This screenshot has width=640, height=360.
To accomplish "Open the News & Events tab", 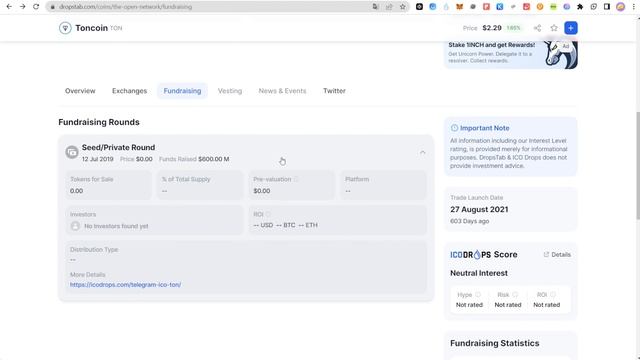I will coord(282,91).
